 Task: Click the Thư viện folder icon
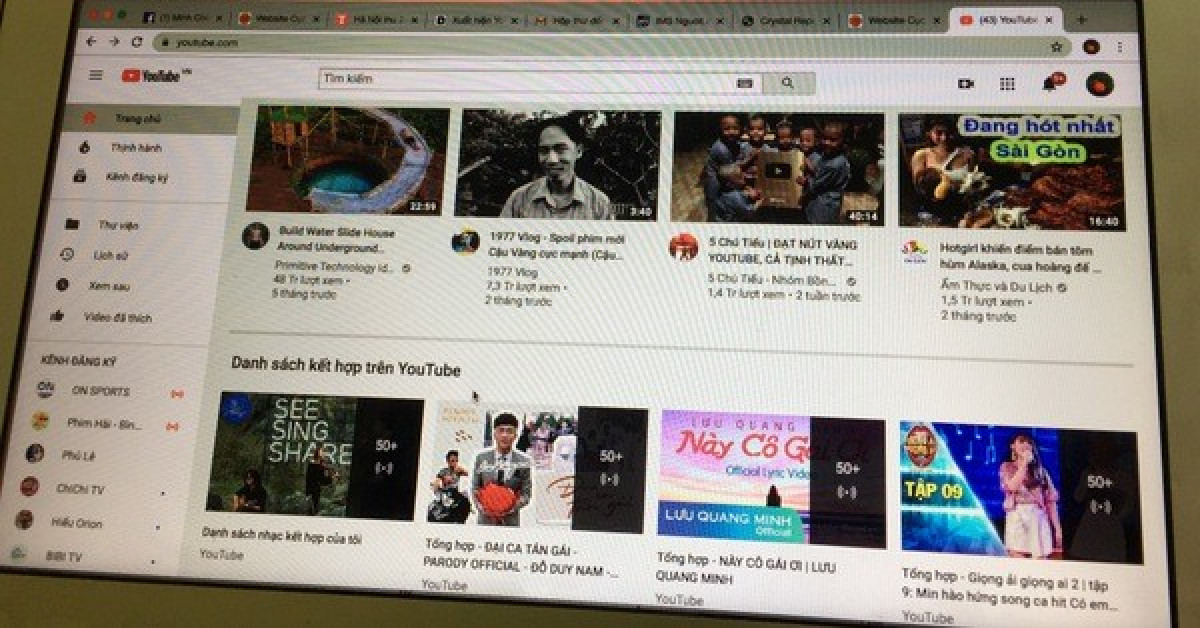(x=71, y=225)
